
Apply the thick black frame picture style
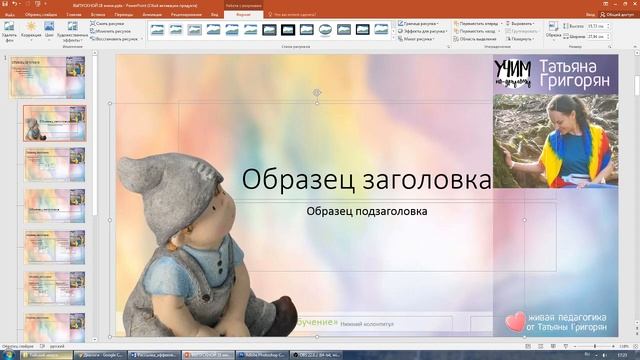[288, 29]
